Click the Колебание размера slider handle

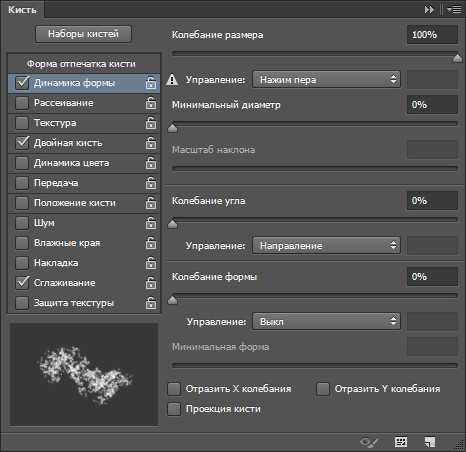tap(457, 58)
